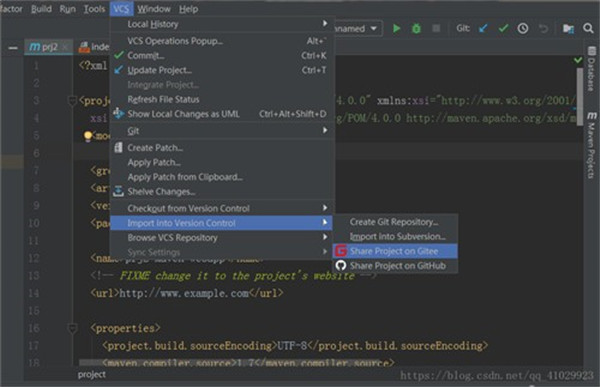Click the Git update project arrow icon
This screenshot has width=600, height=387.
pyautogui.click(x=483, y=28)
